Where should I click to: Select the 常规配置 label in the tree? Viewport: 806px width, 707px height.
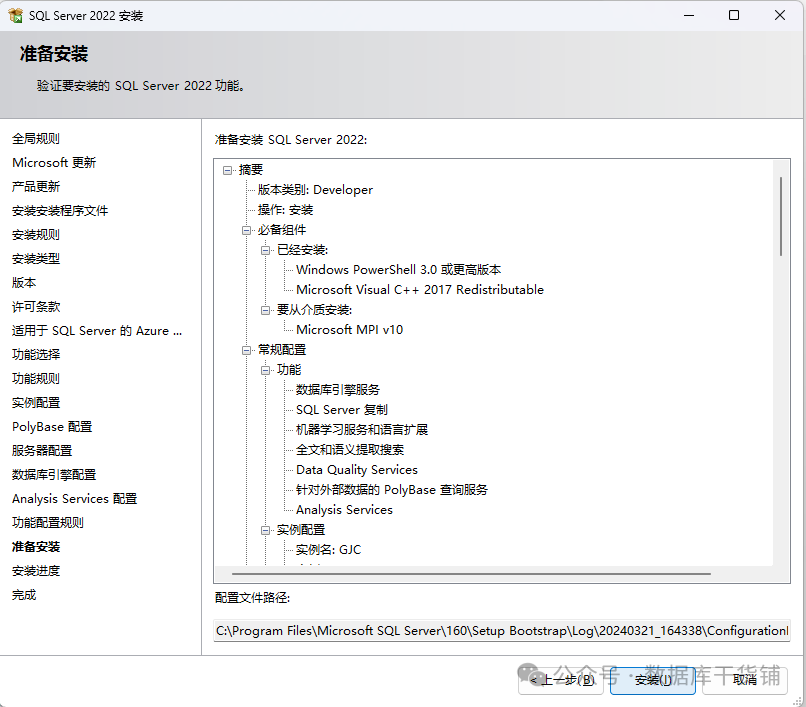(x=282, y=350)
